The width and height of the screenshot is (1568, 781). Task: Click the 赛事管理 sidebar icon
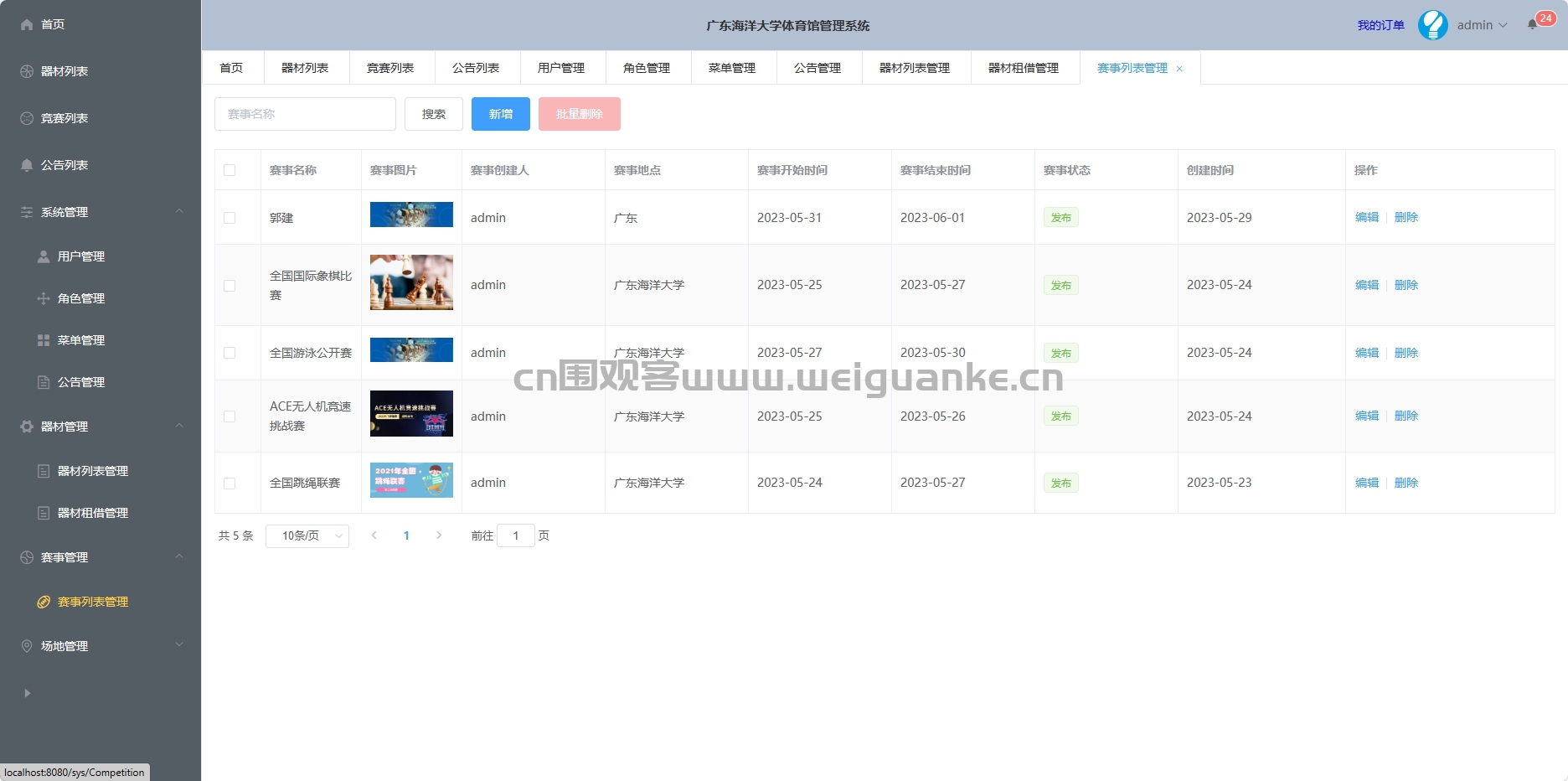(x=27, y=557)
